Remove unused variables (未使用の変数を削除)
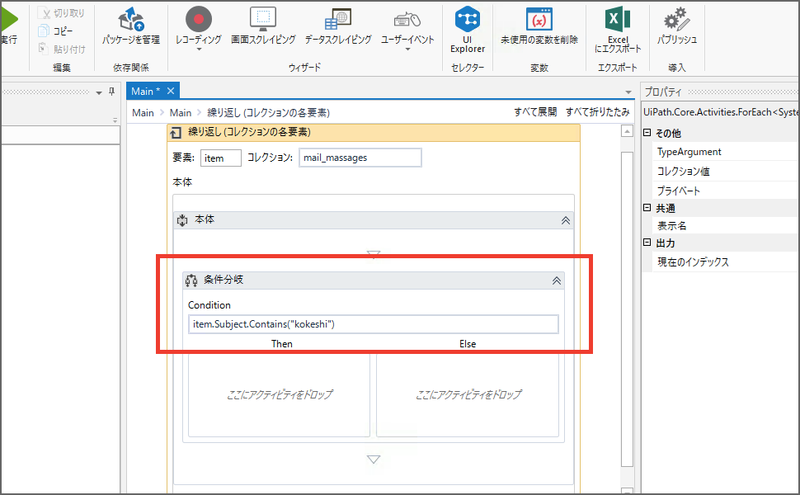The image size is (800, 495). [539, 26]
